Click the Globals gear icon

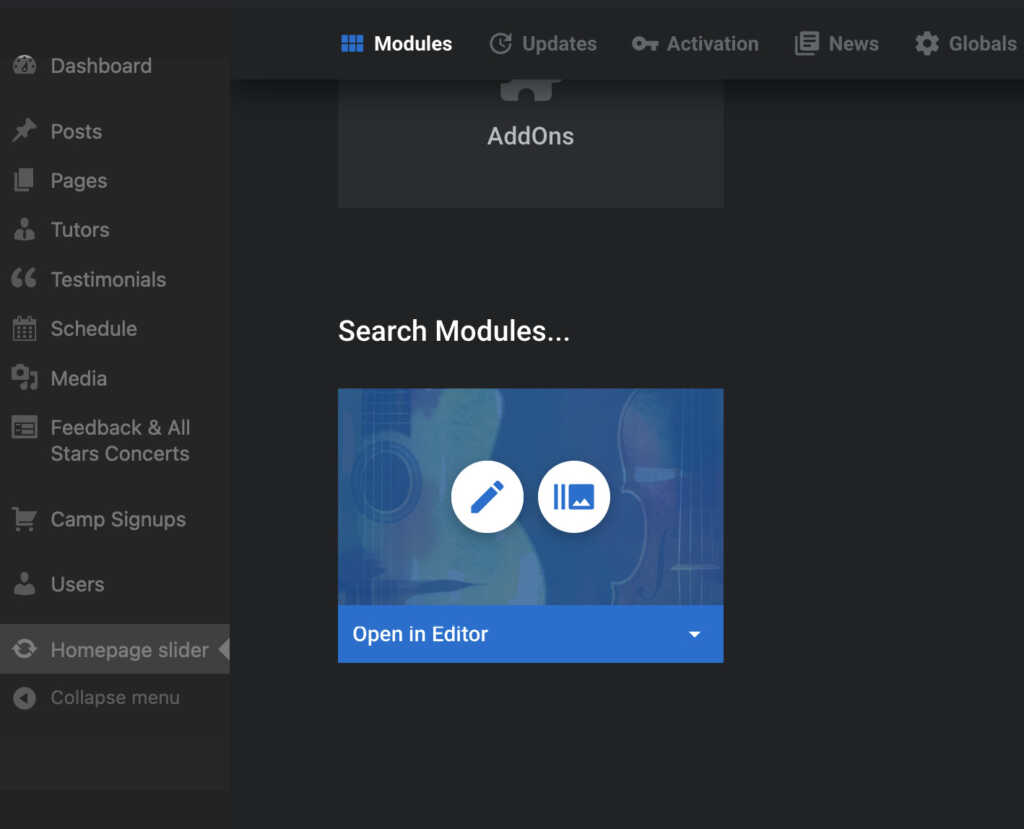tap(927, 44)
